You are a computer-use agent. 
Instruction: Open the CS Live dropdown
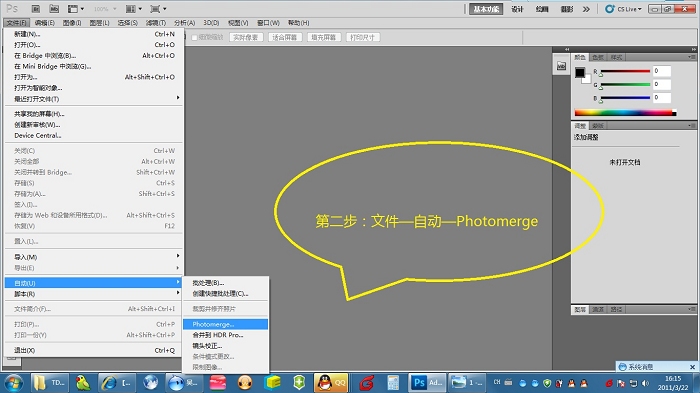(623, 9)
